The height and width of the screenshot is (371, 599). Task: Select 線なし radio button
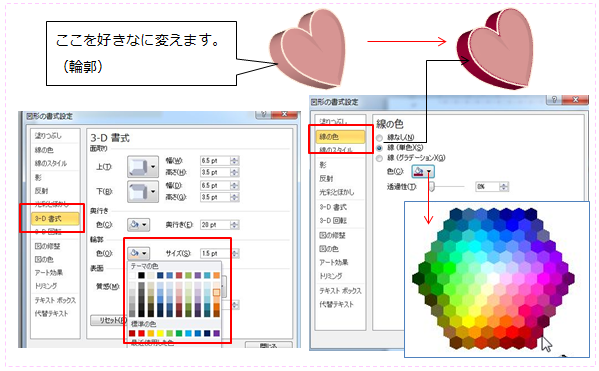pos(379,138)
